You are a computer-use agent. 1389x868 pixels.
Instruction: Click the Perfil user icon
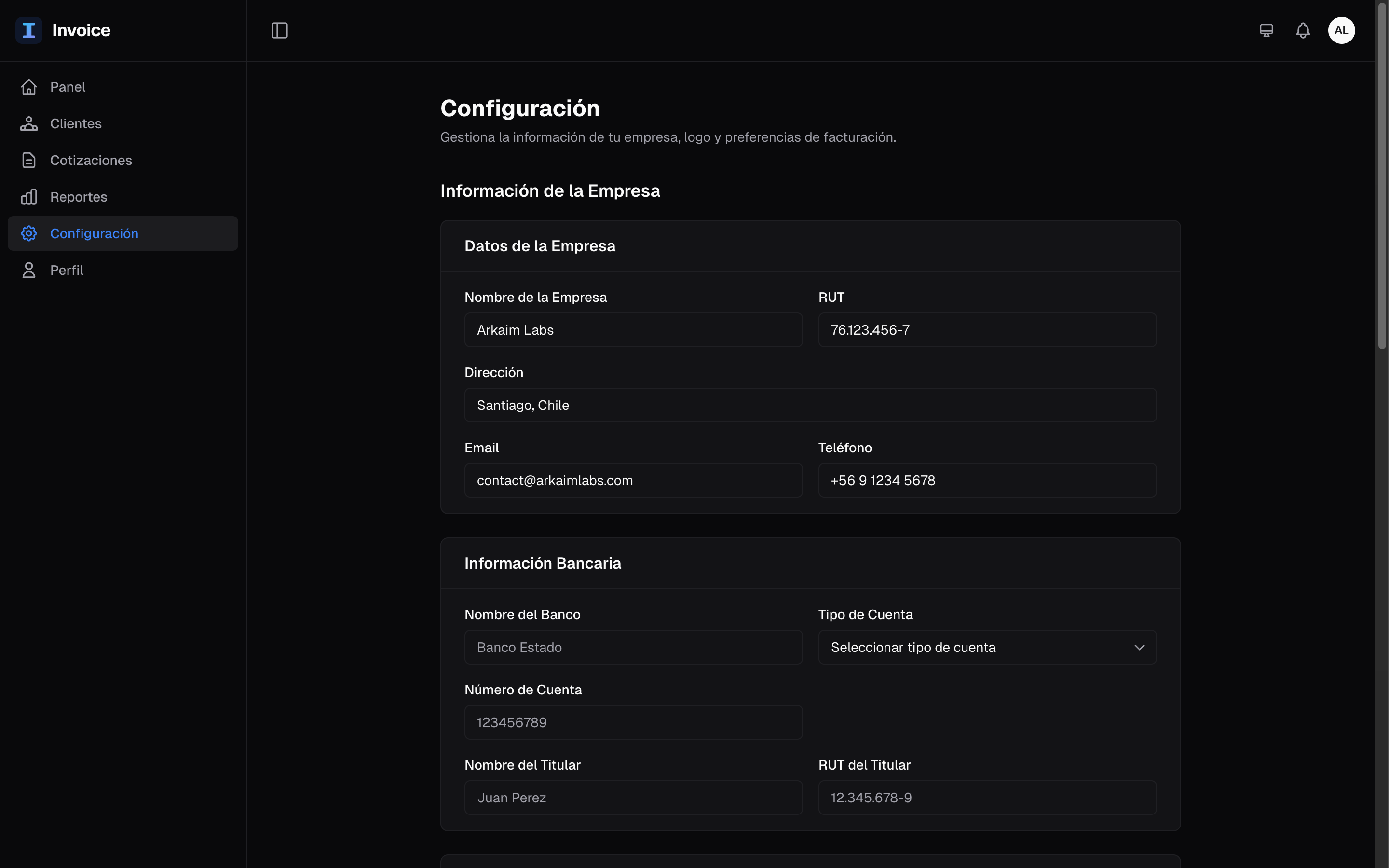29,270
